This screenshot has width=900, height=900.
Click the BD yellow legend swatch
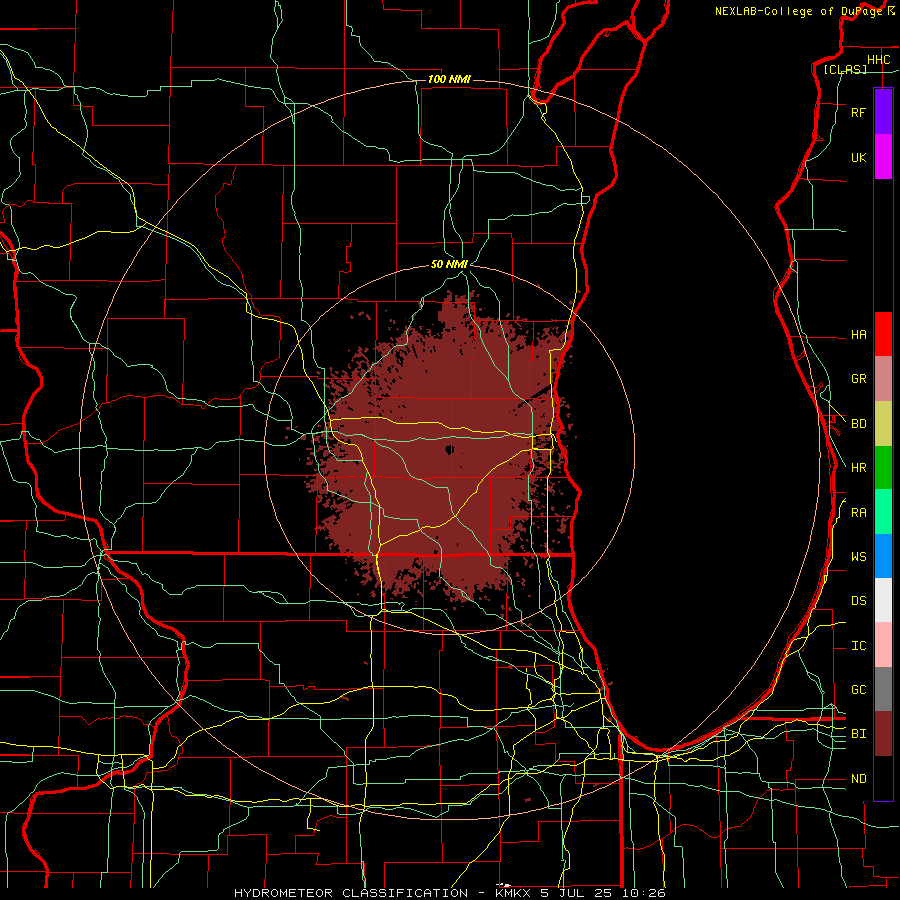(883, 424)
